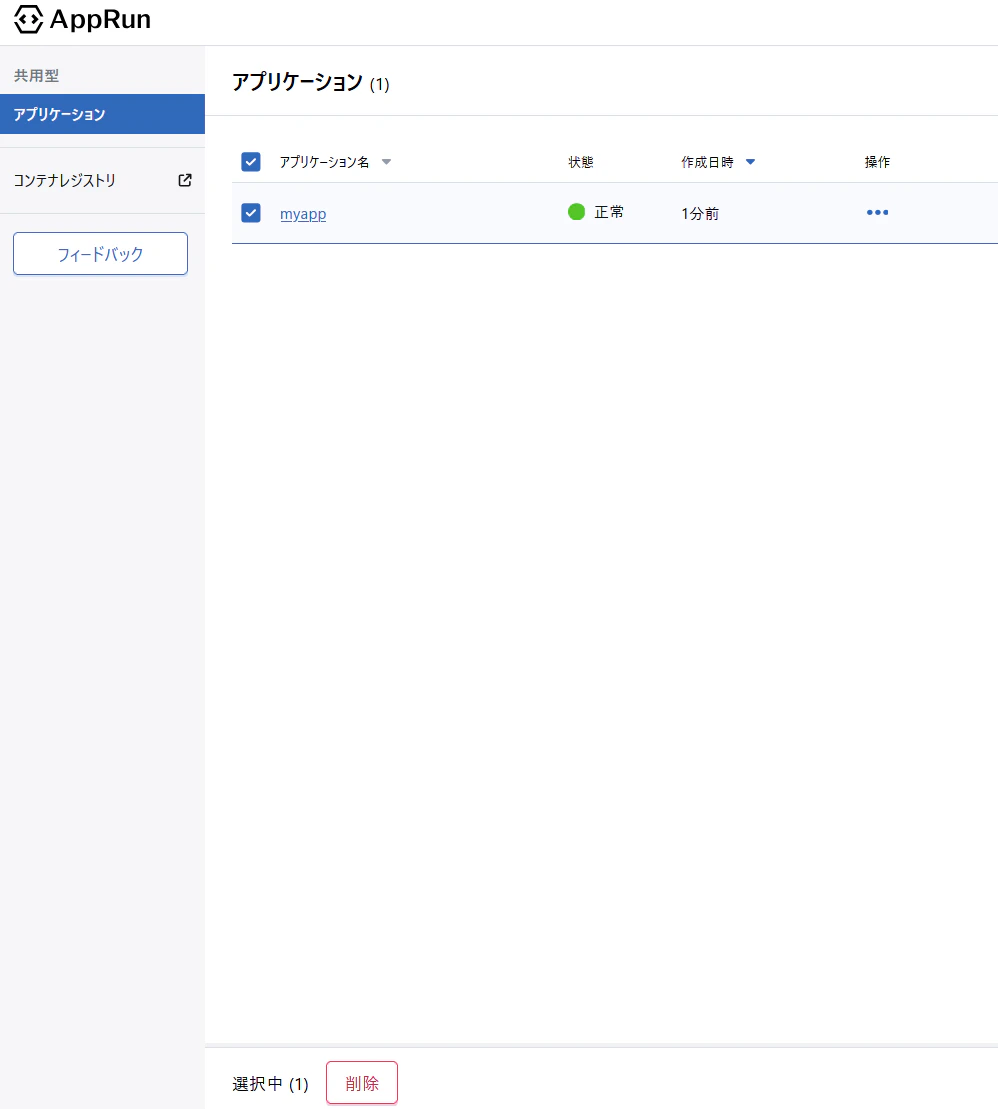
Task: Open the external link icon beside コンテナレジストリ
Action: click(185, 180)
